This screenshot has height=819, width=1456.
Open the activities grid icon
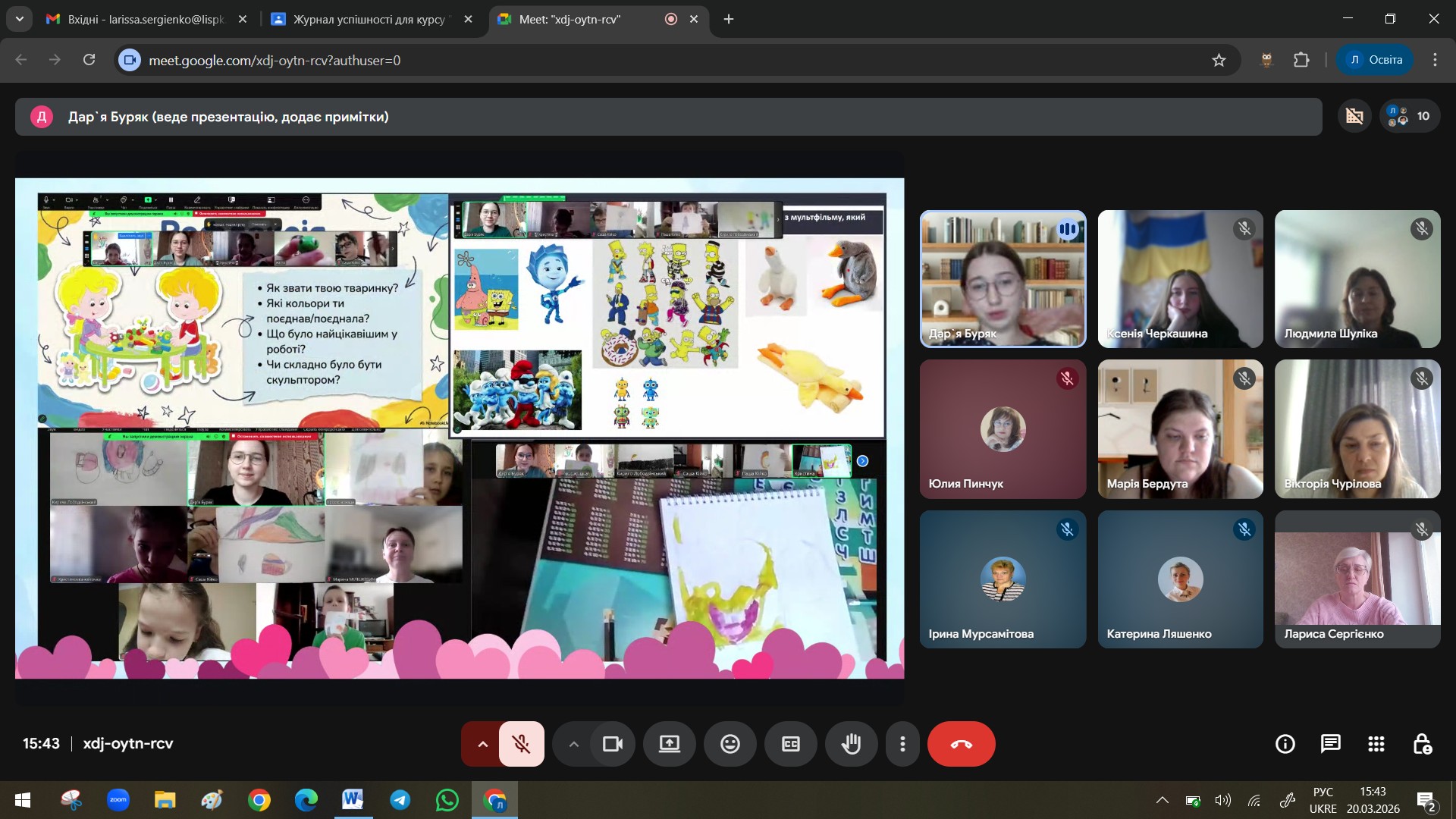point(1376,744)
